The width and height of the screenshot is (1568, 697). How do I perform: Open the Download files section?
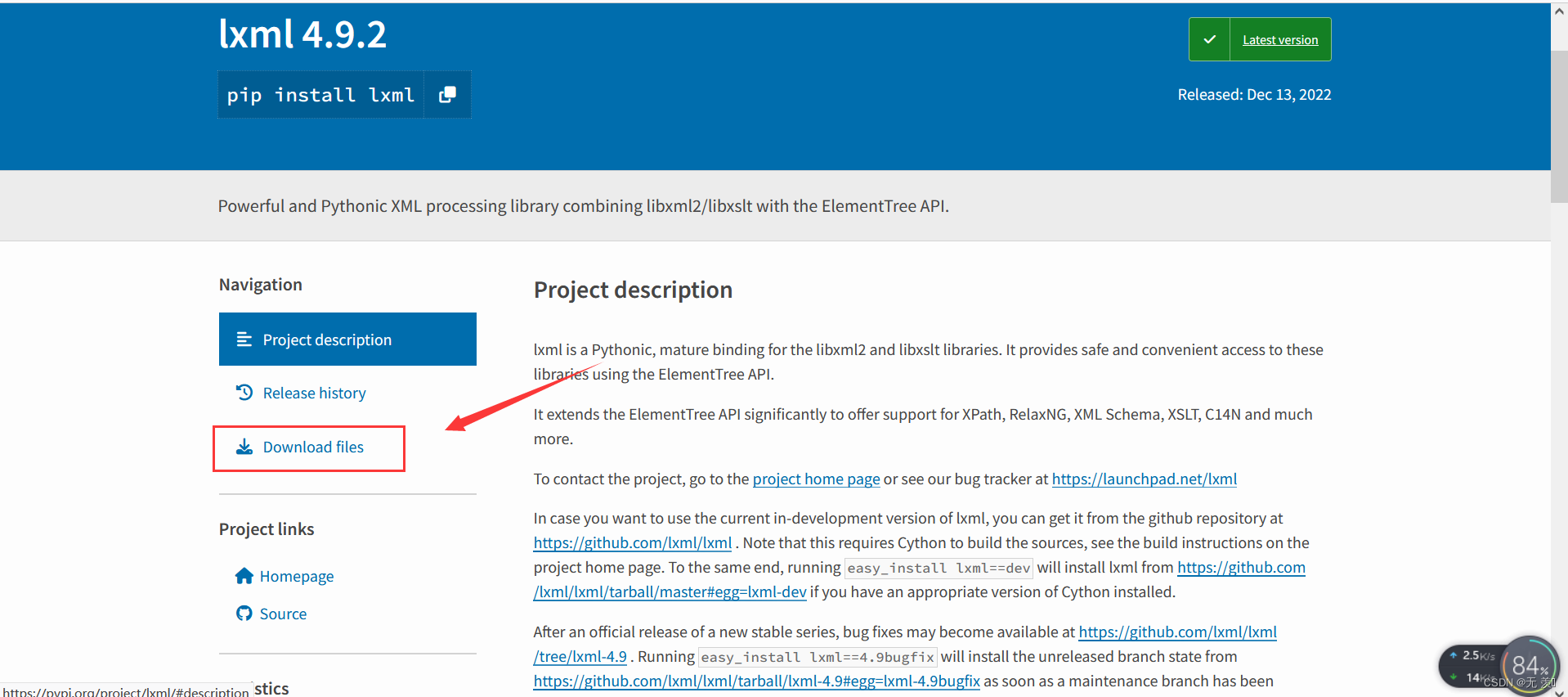point(313,447)
